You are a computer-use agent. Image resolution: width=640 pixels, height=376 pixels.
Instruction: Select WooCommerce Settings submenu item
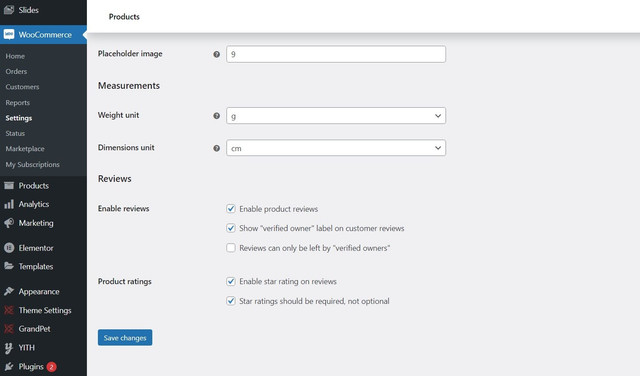coord(19,118)
